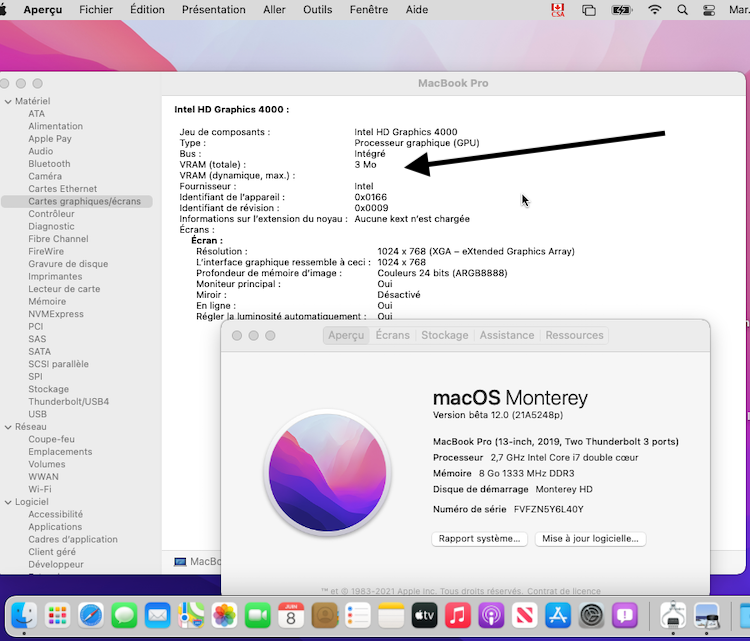Select Accessibilité under Logiciel
The image size is (750, 641).
[x=55, y=514]
